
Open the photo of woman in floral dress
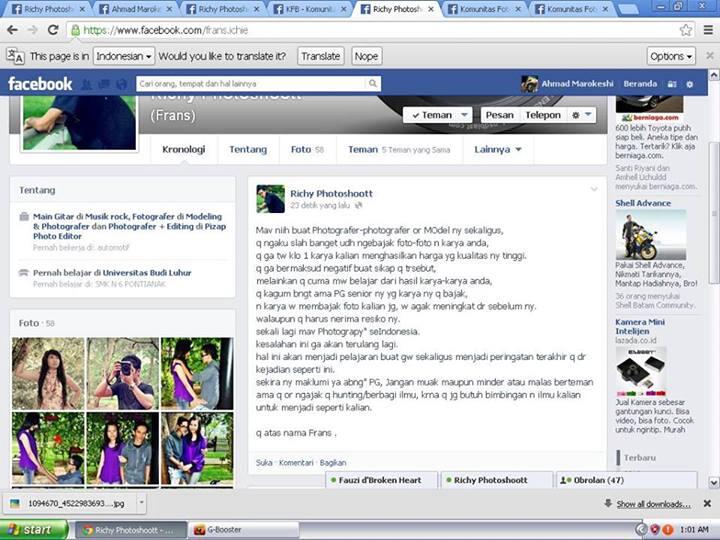(48, 374)
